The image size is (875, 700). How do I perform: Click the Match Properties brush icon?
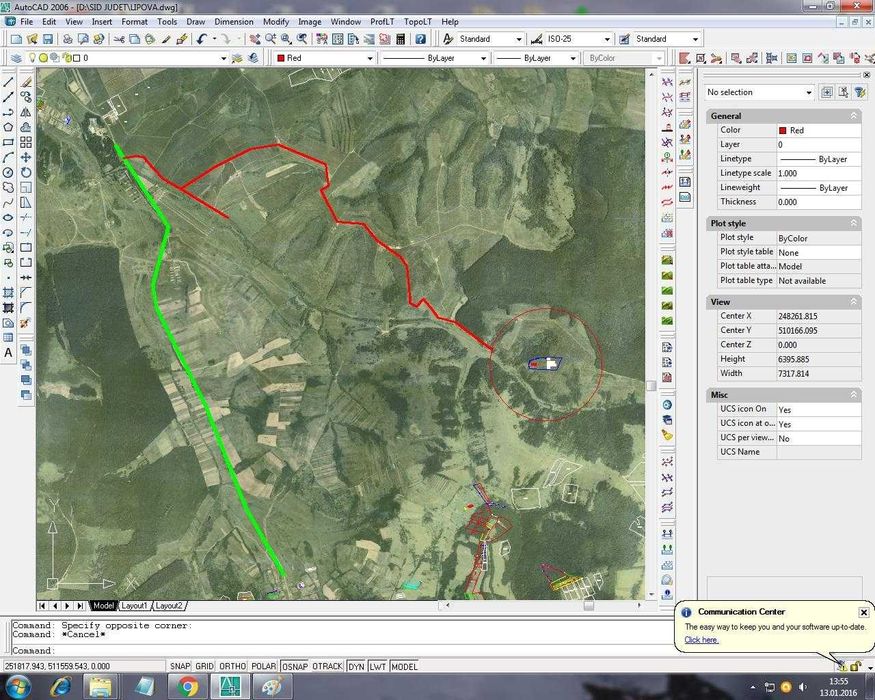[182, 39]
